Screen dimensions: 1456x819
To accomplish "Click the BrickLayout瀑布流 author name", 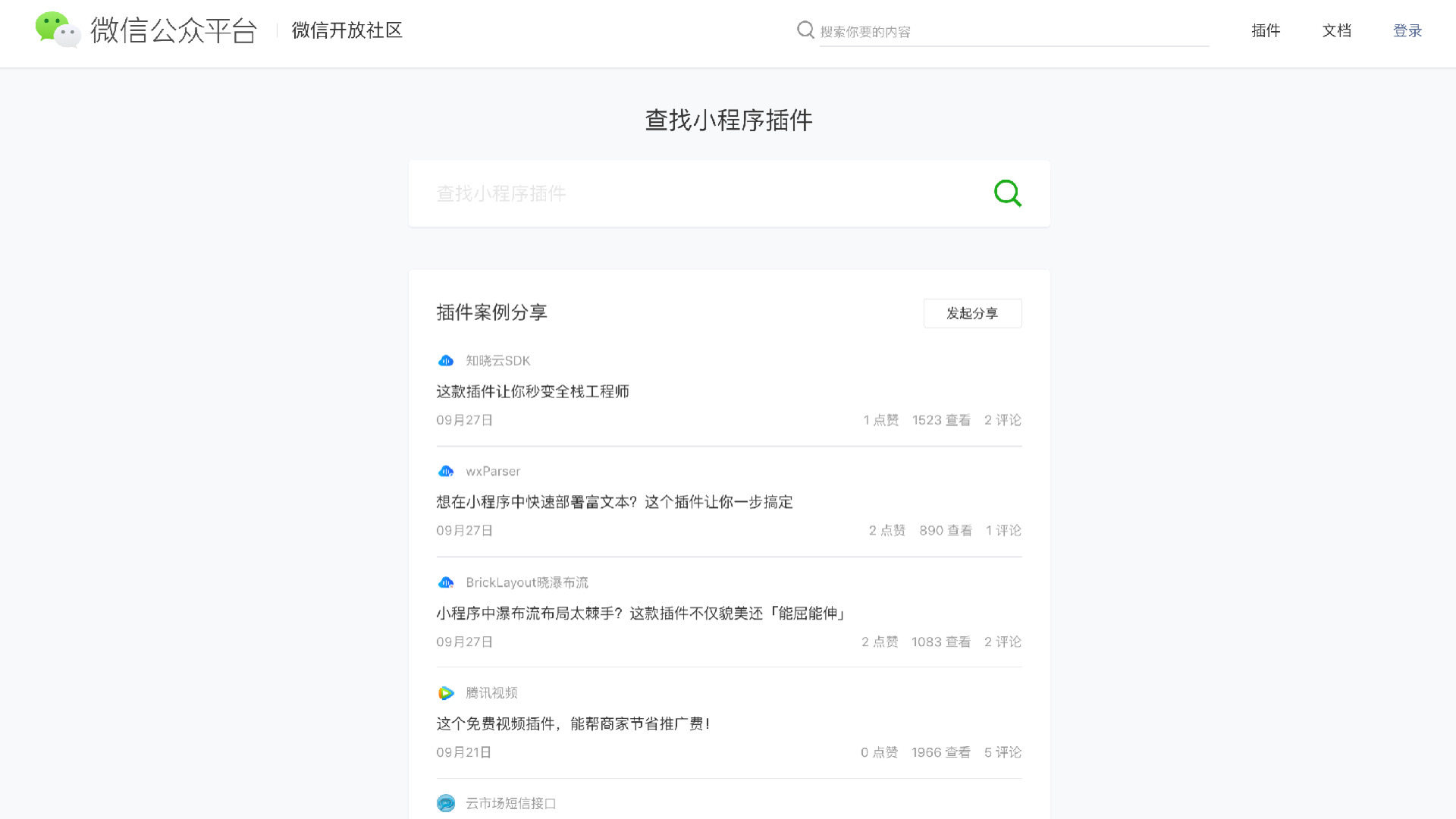I will [527, 582].
